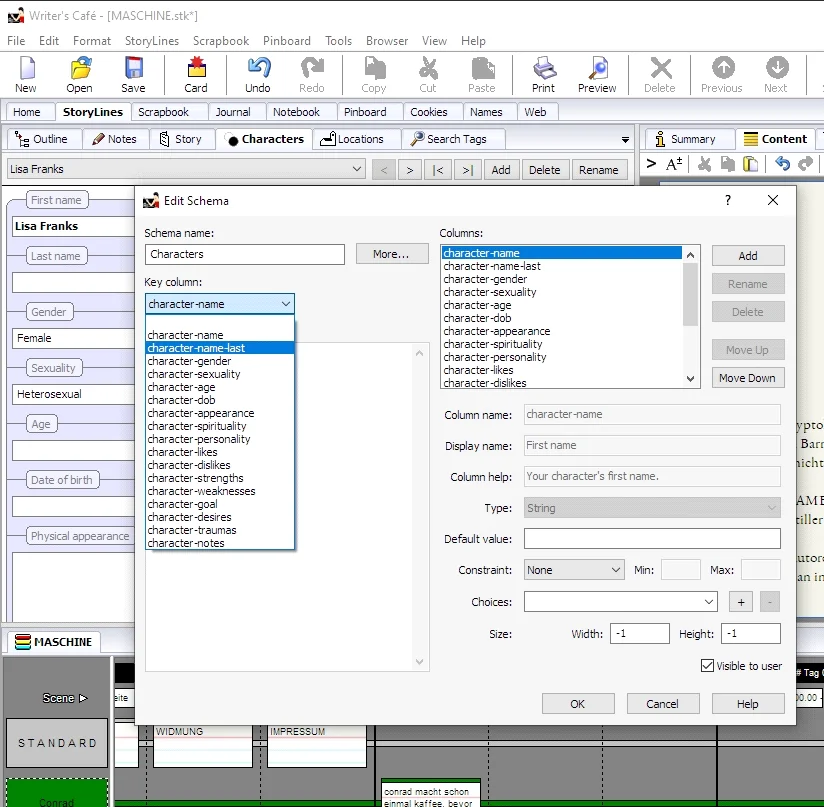
Task: Click the Help button in the dialog
Action: (x=748, y=703)
